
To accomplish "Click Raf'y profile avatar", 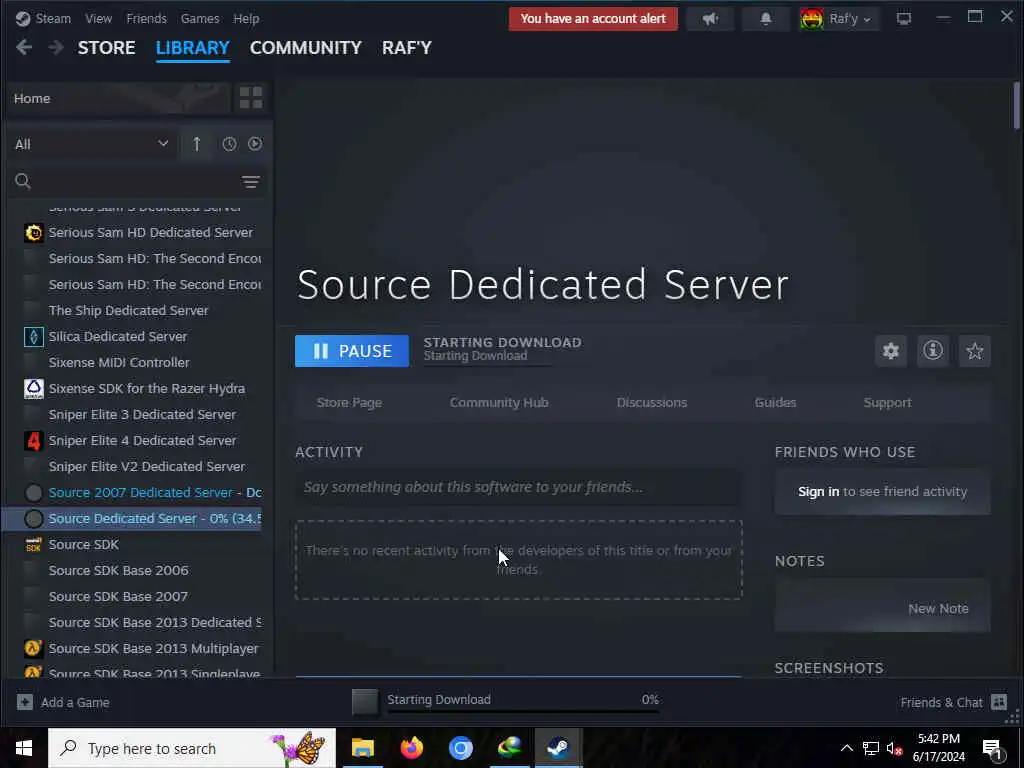I will coord(811,18).
